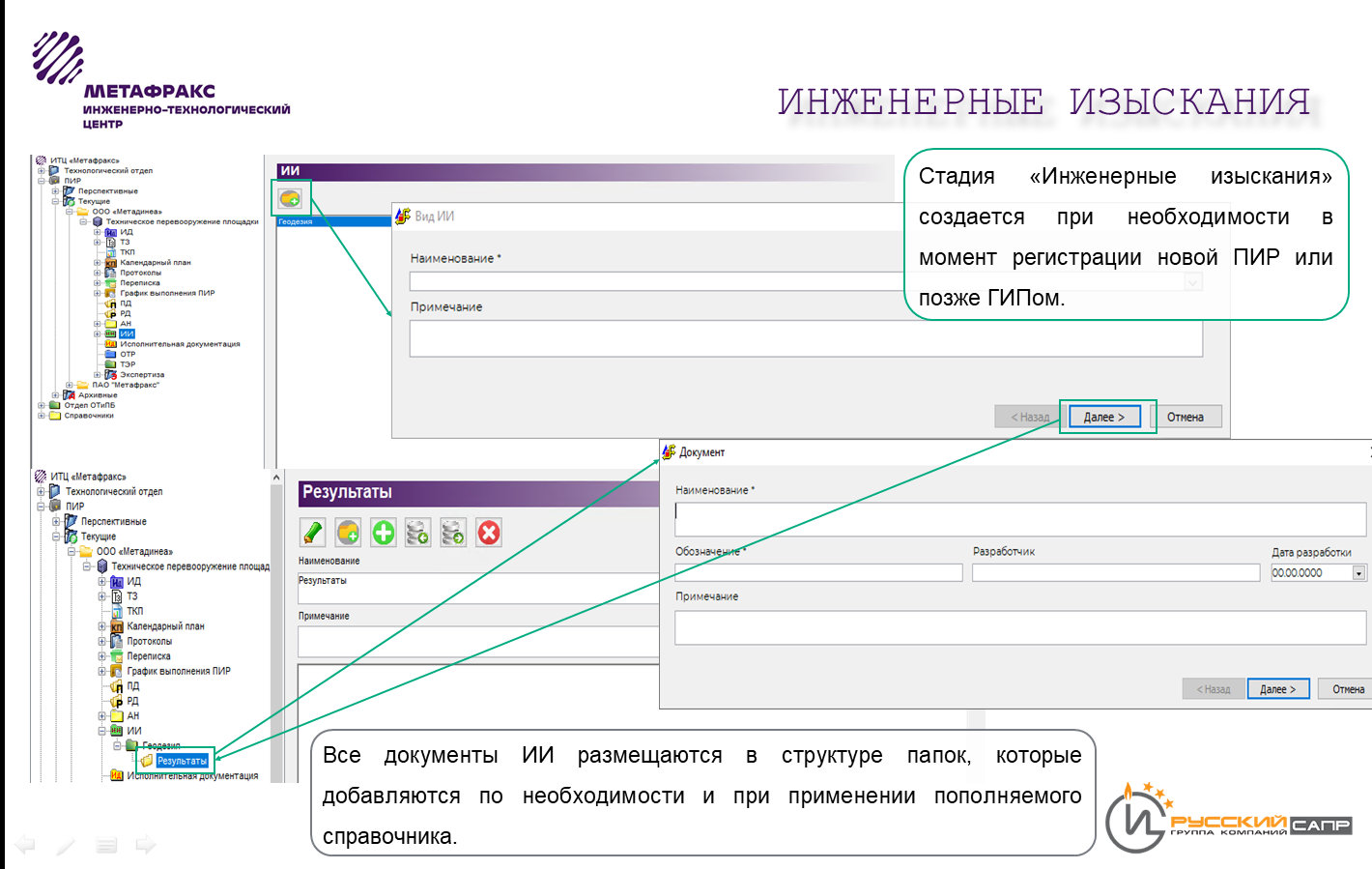This screenshot has width=1372, height=869.
Task: Click the Переписка icon in Результаты window tree
Action: point(117,656)
